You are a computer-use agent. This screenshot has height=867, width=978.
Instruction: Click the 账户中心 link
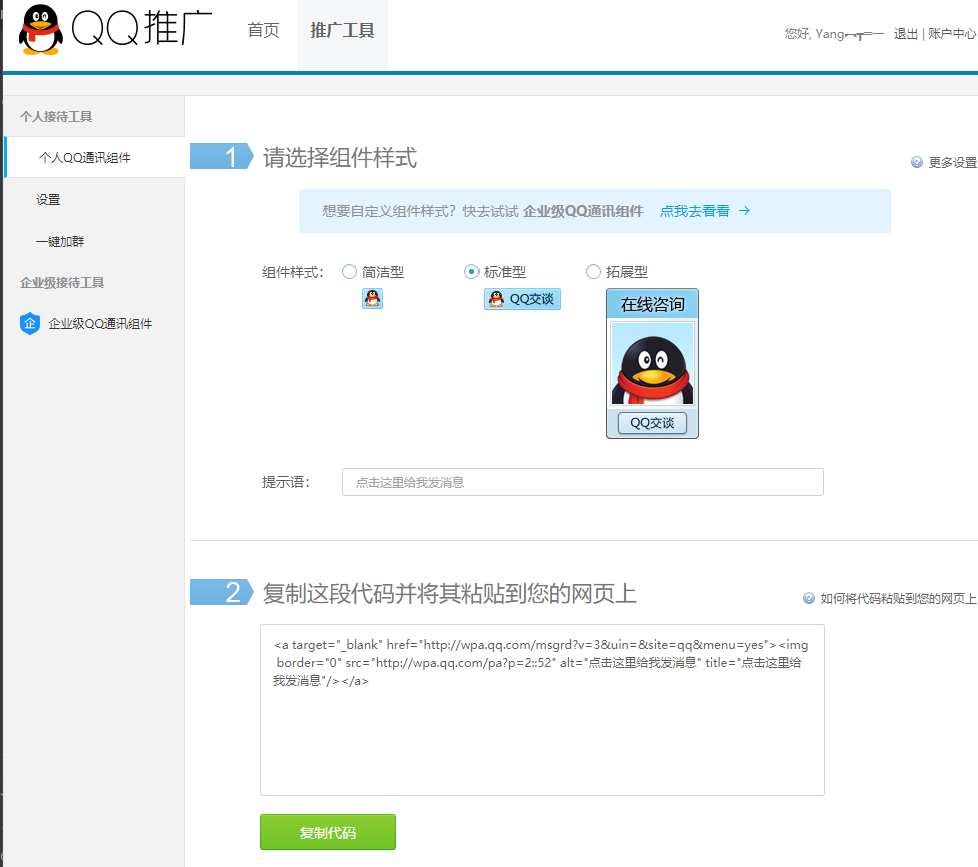pos(952,34)
